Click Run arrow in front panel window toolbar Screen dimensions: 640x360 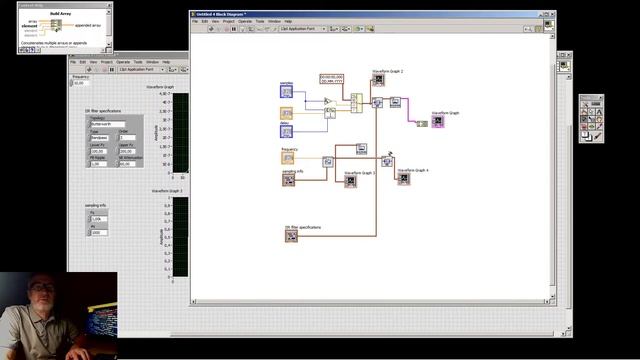click(x=89, y=70)
